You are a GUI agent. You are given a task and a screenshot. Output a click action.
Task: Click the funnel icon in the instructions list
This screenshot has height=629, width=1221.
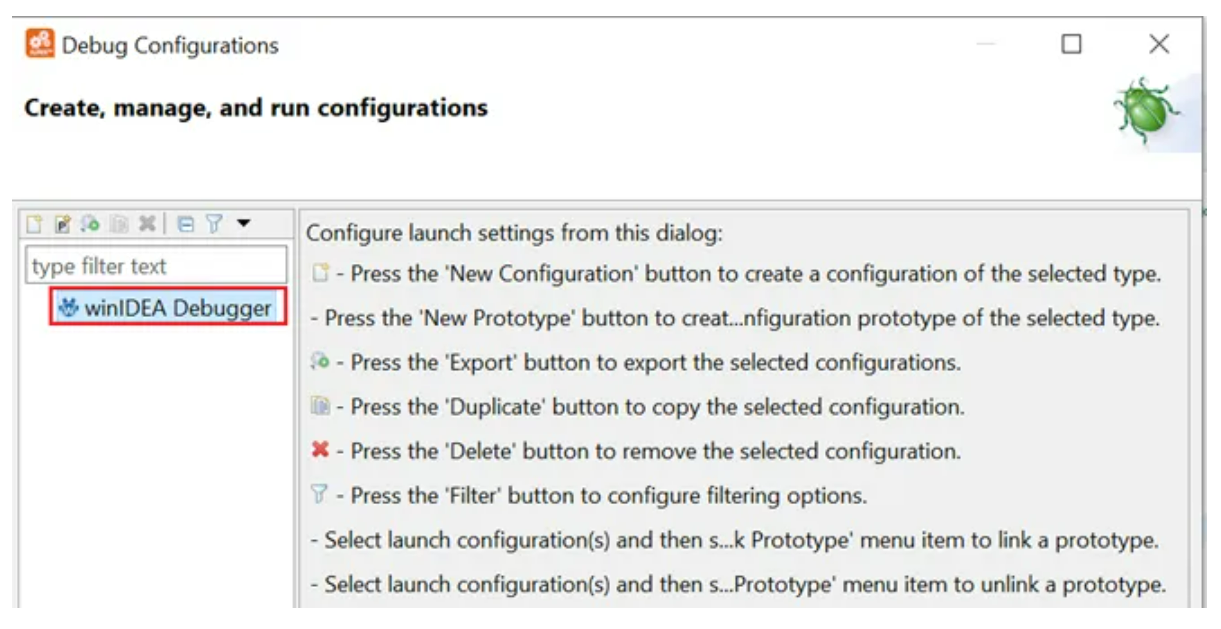(x=320, y=495)
